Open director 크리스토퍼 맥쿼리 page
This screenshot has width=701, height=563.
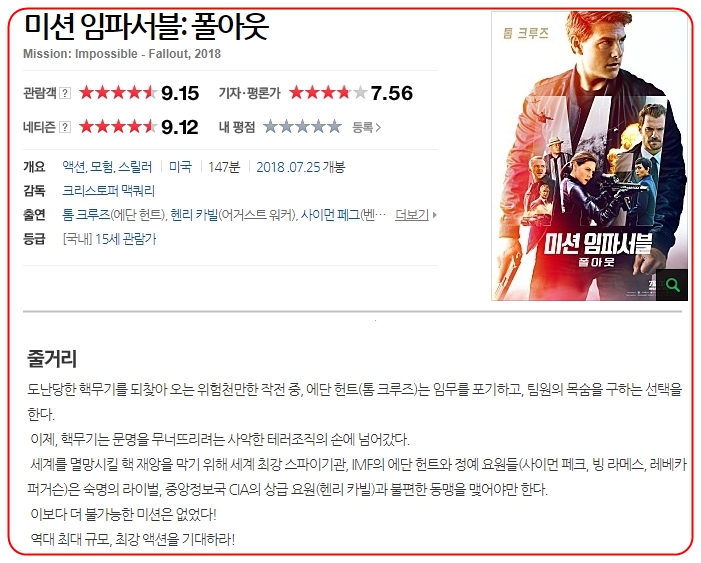[109, 191]
